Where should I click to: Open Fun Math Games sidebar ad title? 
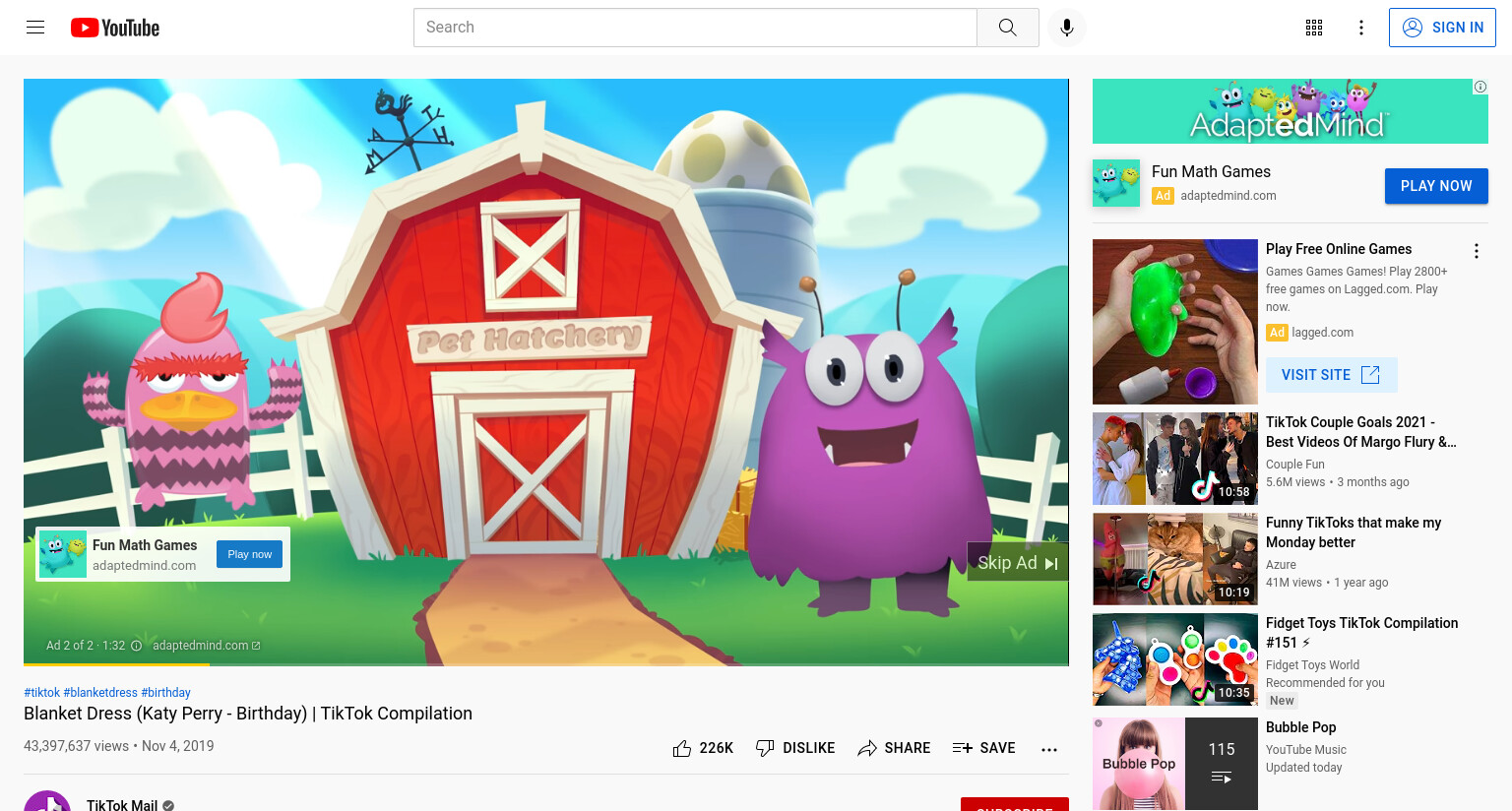click(x=1211, y=171)
